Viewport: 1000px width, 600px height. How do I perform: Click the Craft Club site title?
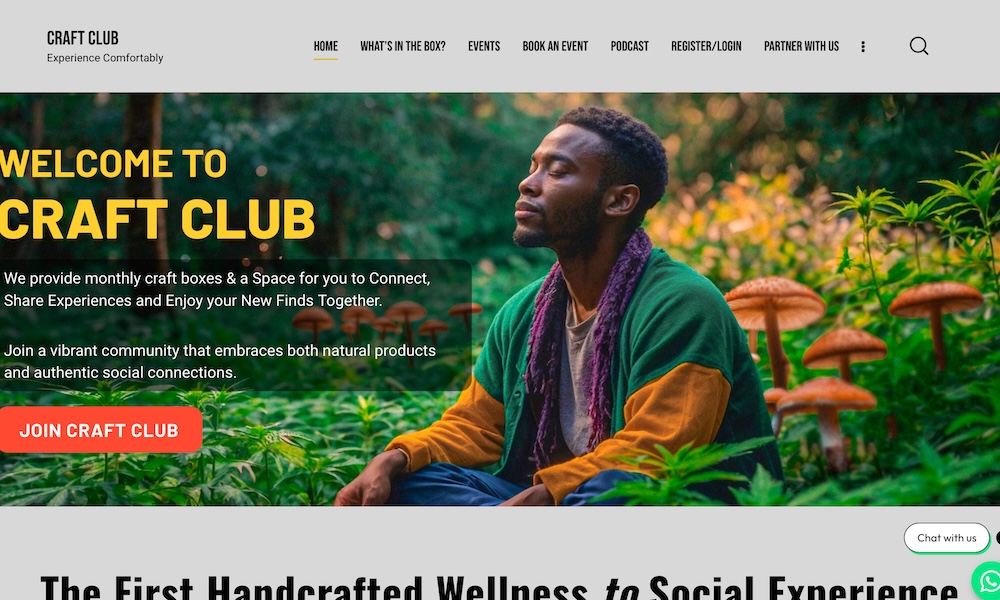82,38
